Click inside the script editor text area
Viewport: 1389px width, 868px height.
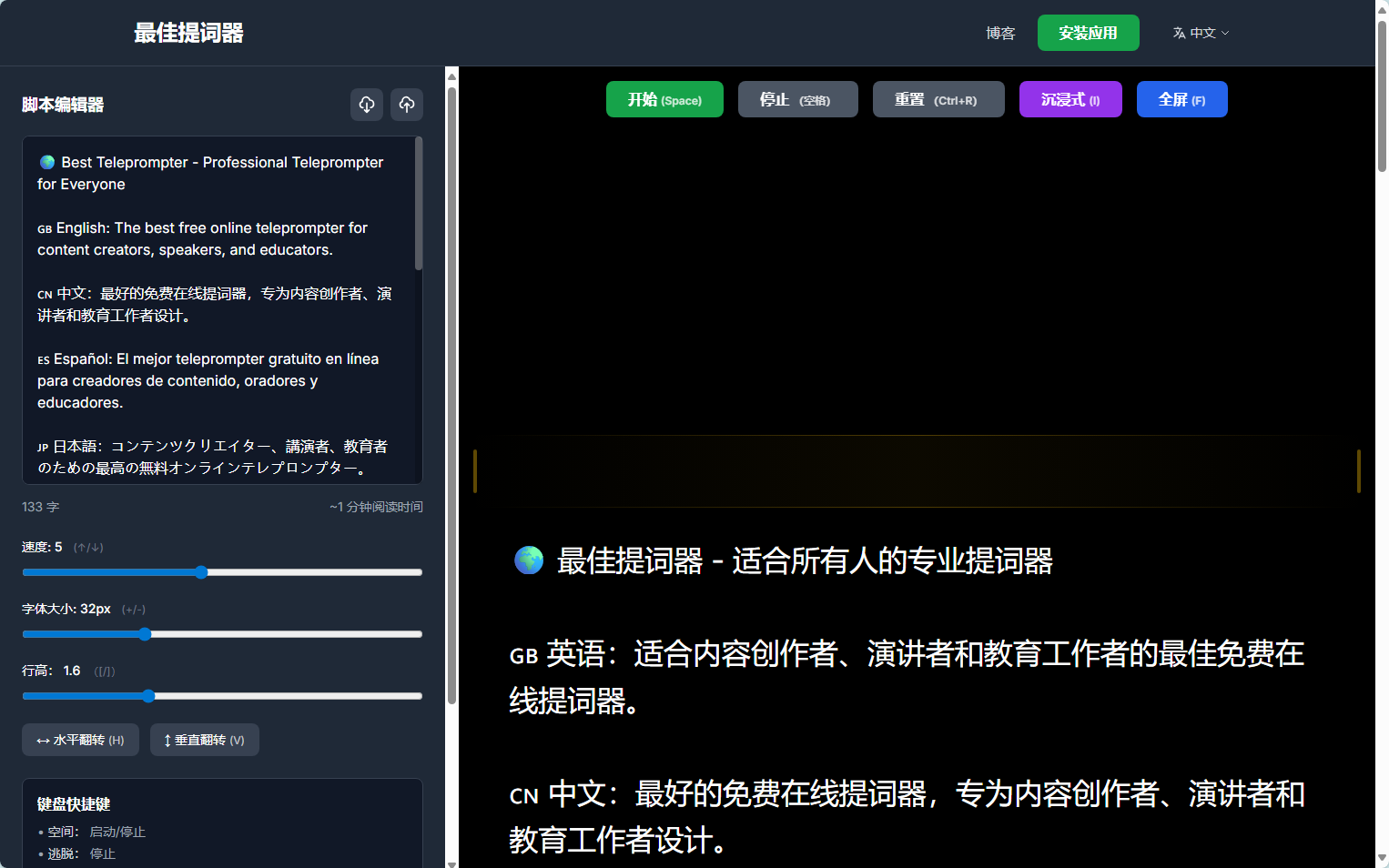[x=222, y=310]
